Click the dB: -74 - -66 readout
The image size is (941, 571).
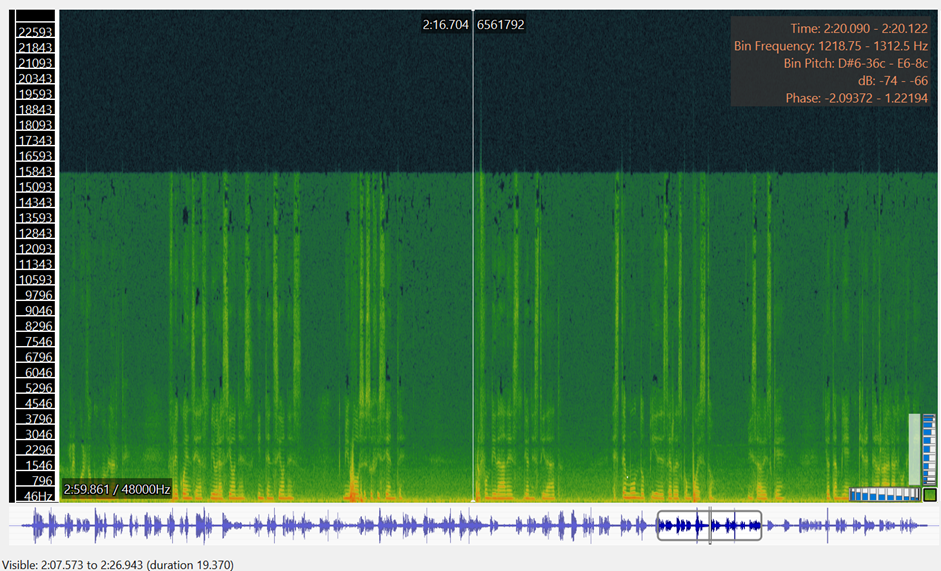pyautogui.click(x=893, y=80)
